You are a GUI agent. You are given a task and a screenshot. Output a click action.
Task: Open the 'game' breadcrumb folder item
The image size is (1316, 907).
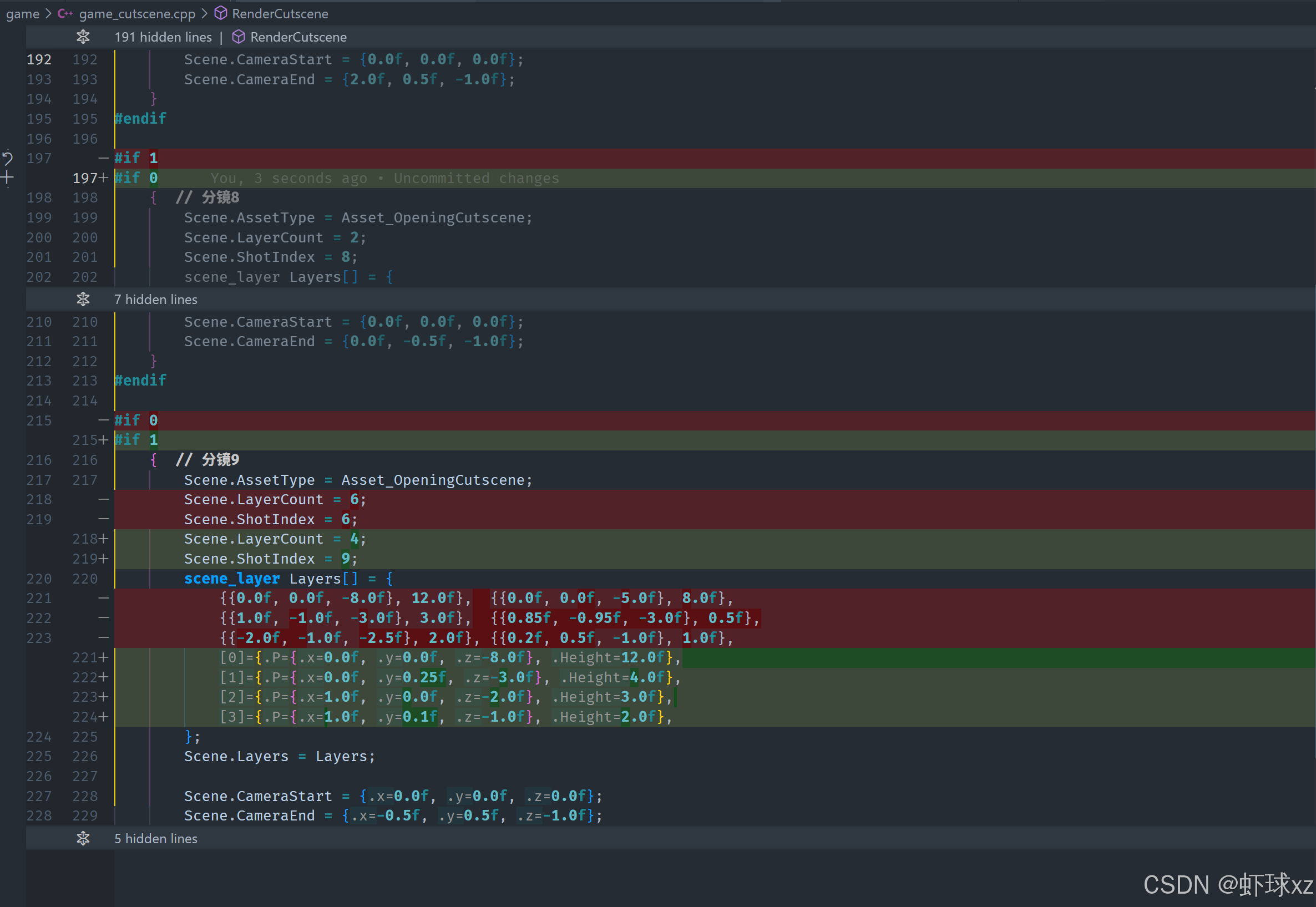23,14
